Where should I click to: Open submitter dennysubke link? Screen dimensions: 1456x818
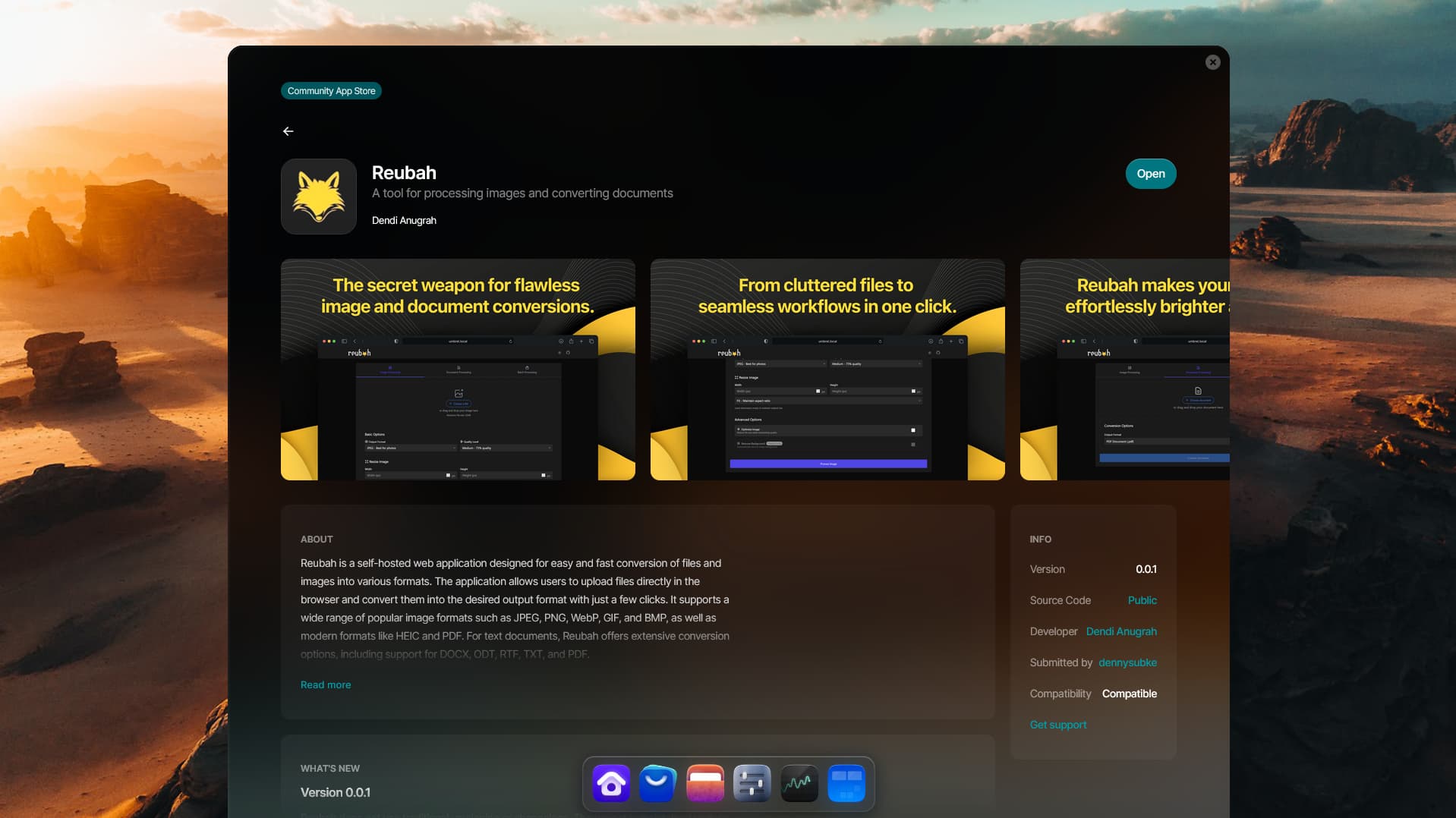coord(1127,662)
